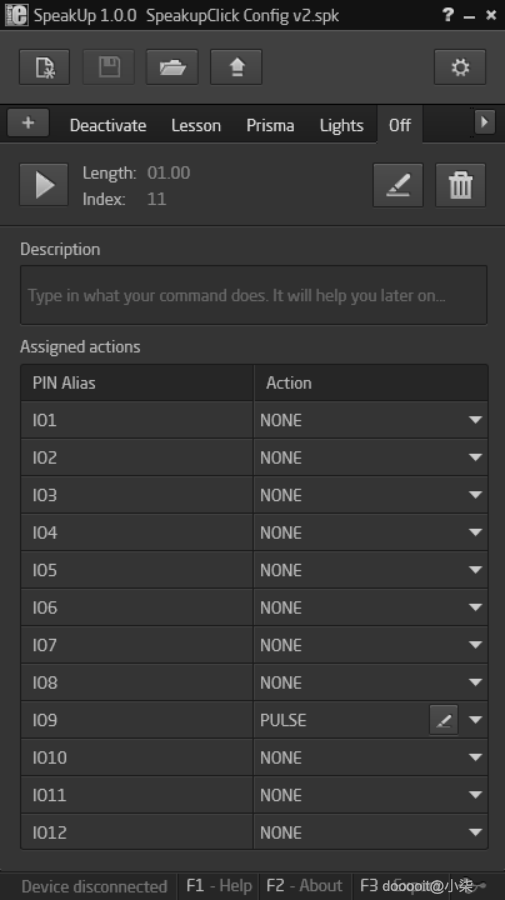This screenshot has height=900, width=505.
Task: Play the Off voice command
Action: [x=44, y=185]
